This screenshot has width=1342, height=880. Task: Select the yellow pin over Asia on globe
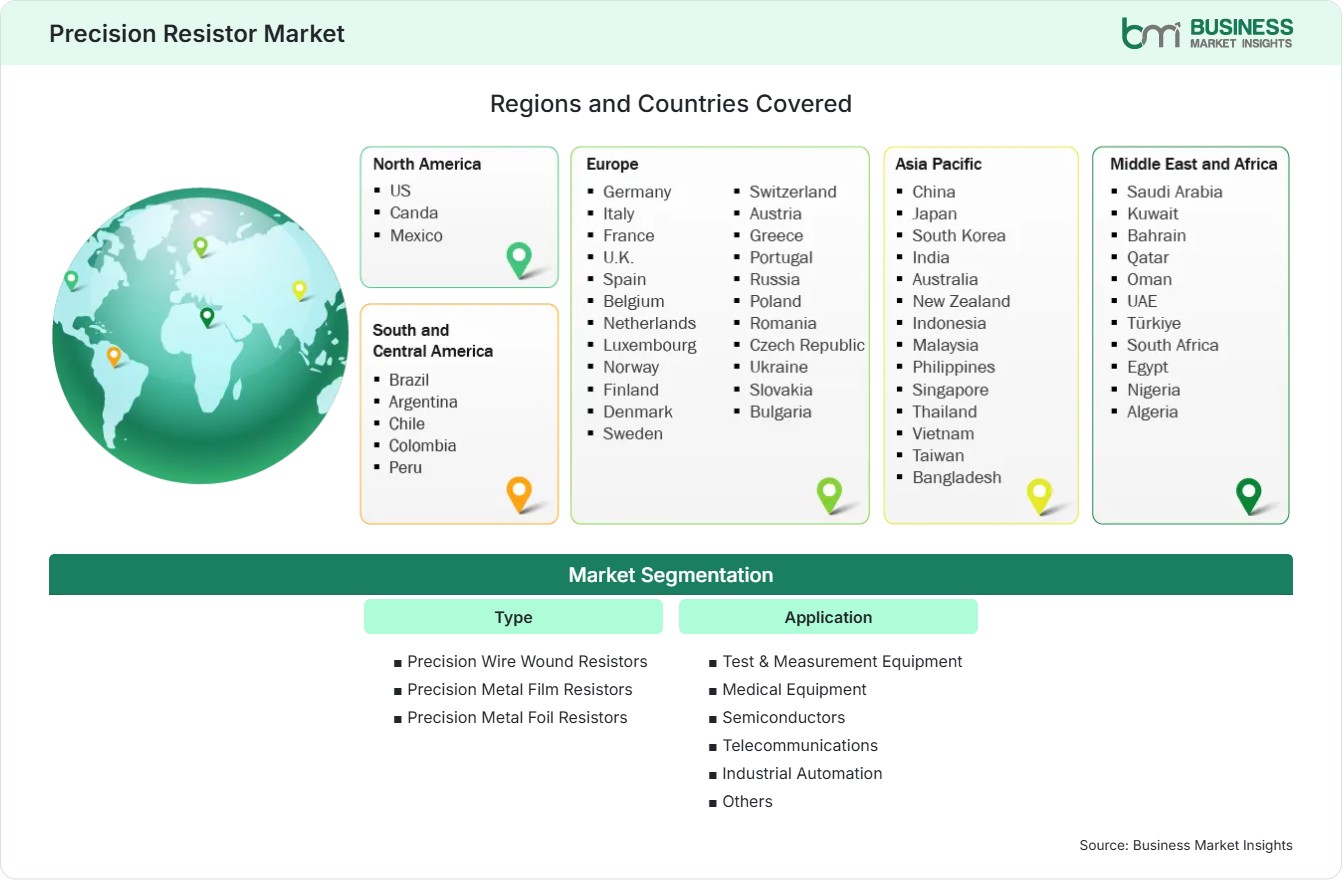299,290
